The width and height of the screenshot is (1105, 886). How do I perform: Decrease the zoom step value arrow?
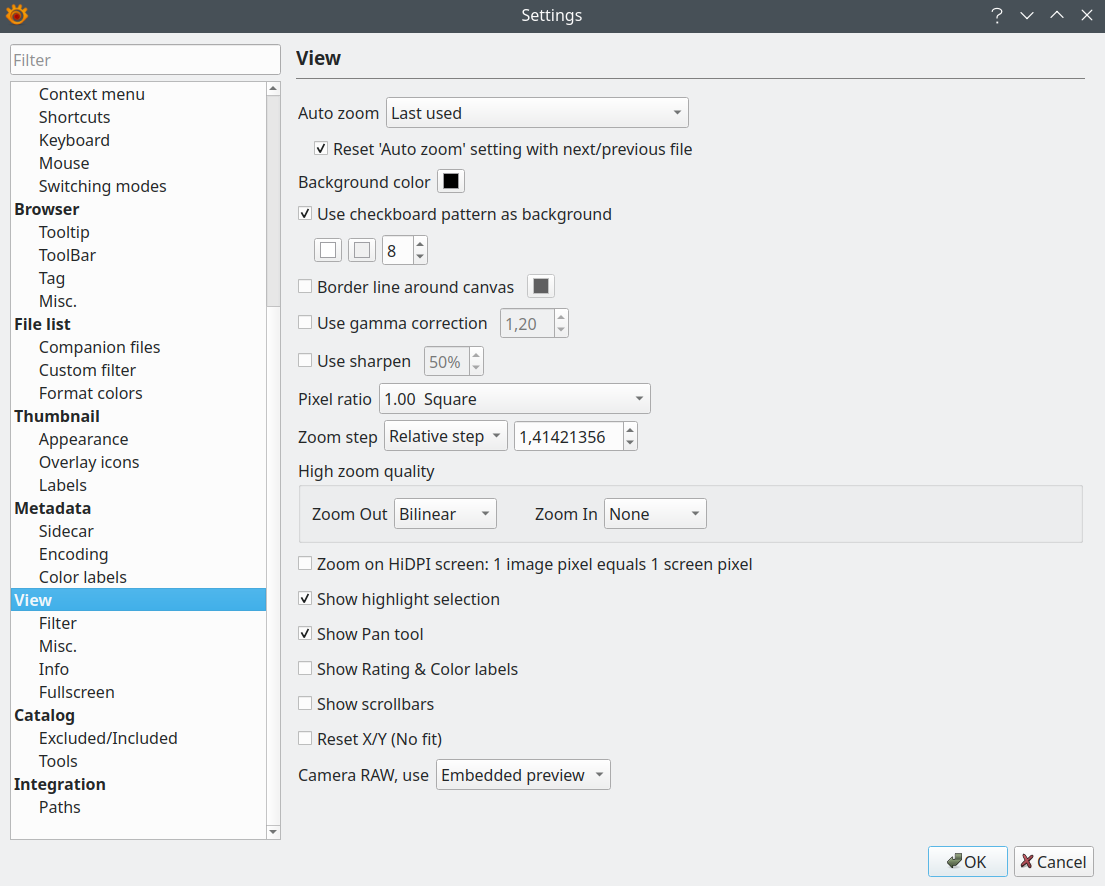click(629, 443)
